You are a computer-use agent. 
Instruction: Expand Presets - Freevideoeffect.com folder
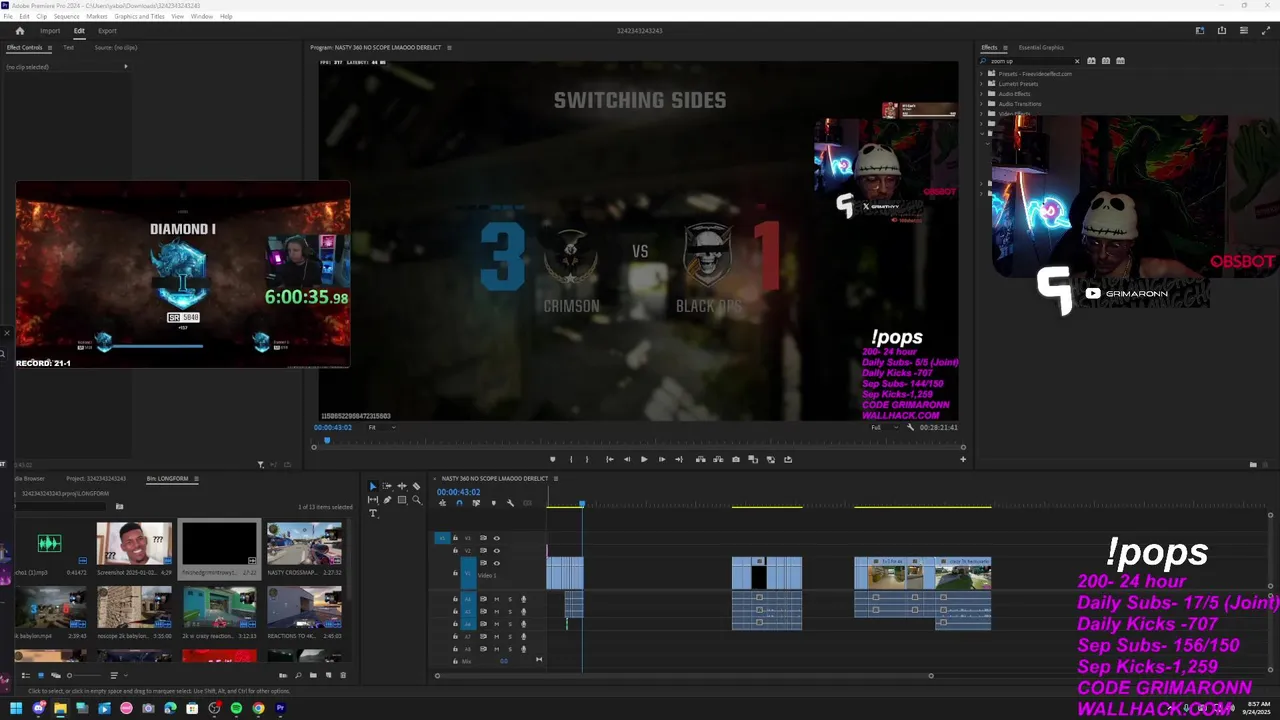[981, 74]
